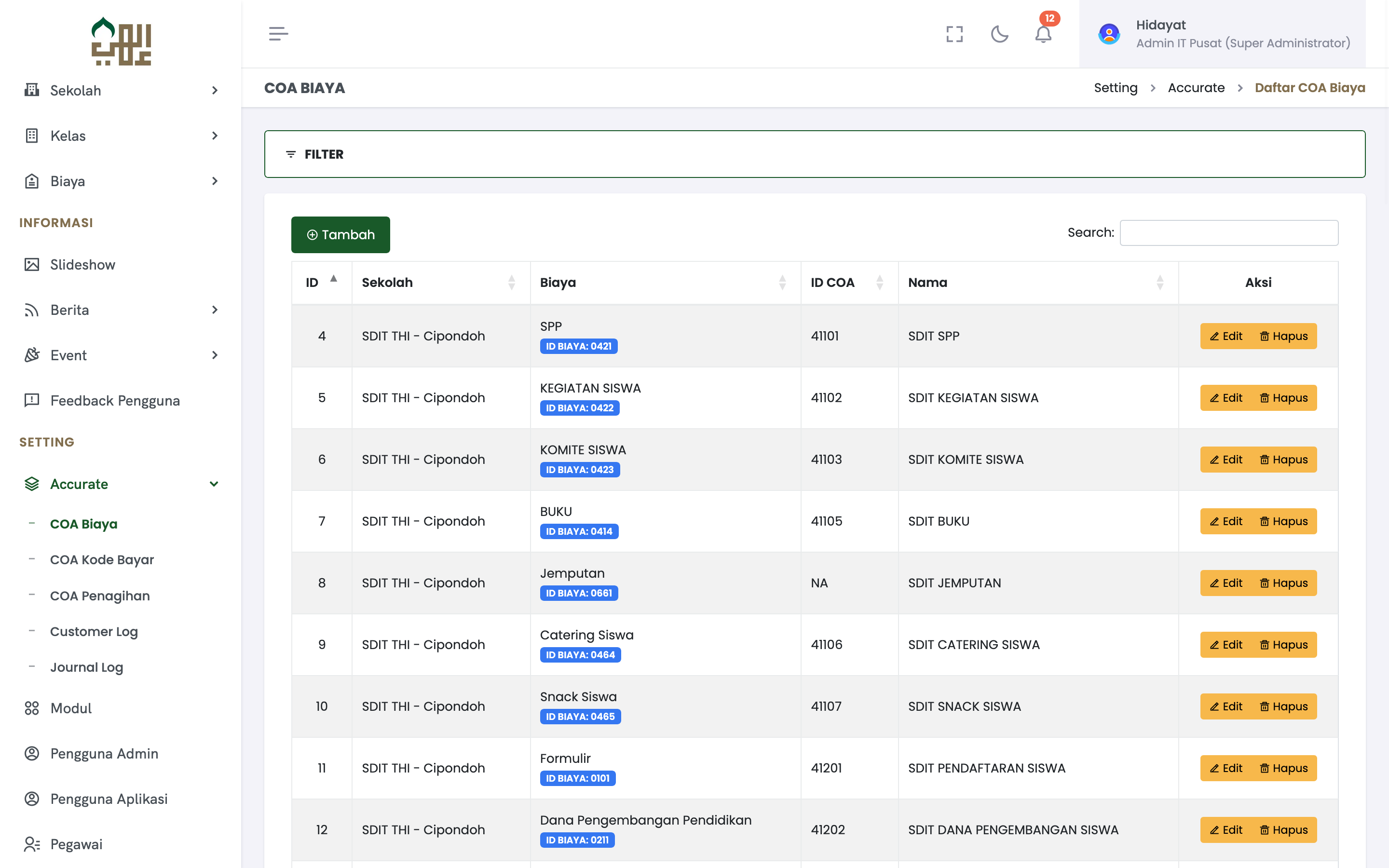The height and width of the screenshot is (868, 1389).
Task: Click the ID BIAYA: 0211 badge
Action: pos(577,840)
